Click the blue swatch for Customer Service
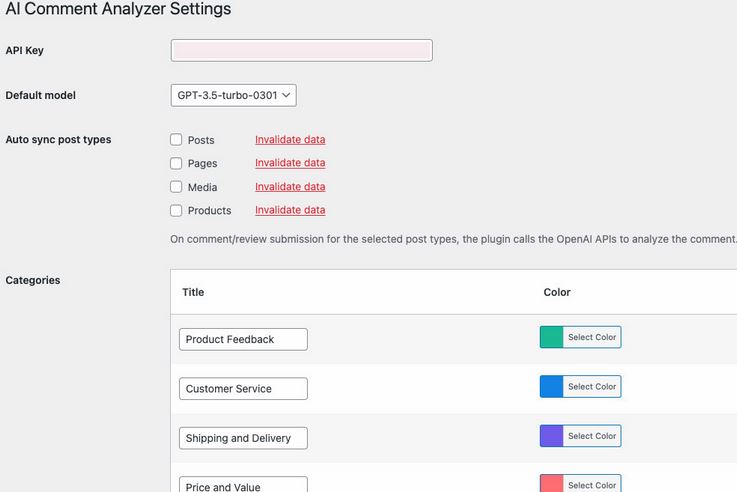 click(x=551, y=386)
